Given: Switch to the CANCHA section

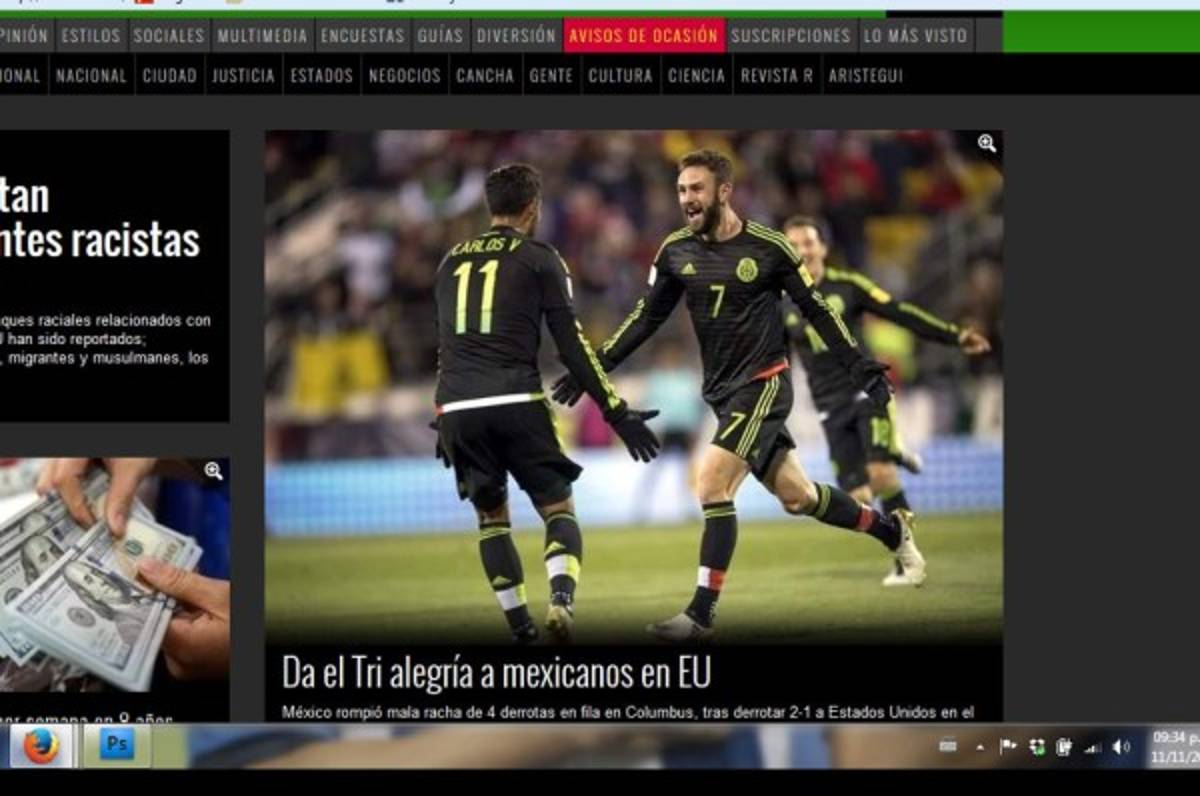Looking at the screenshot, I should (485, 74).
